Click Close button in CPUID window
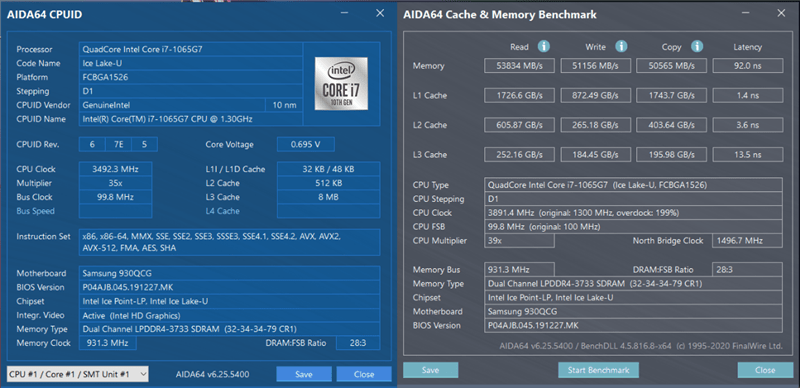 tap(364, 374)
